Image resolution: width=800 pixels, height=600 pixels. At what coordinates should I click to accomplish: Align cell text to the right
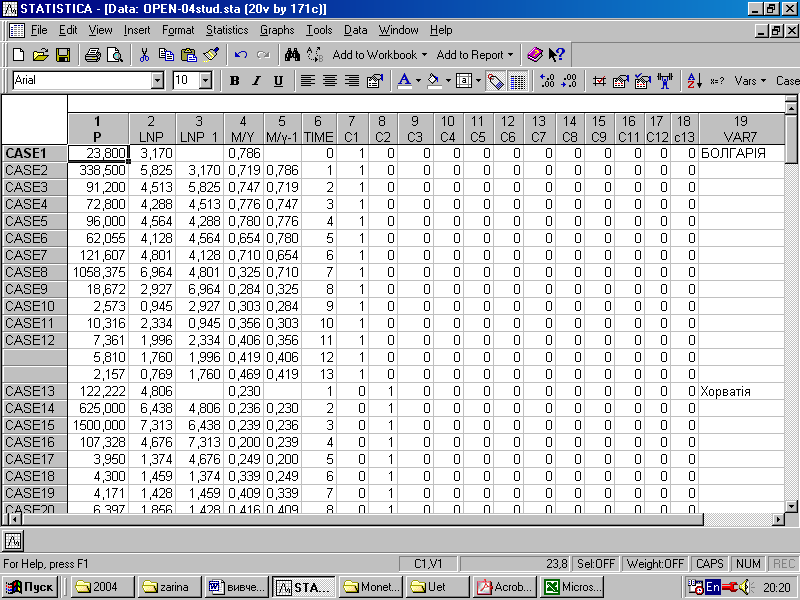coord(352,81)
